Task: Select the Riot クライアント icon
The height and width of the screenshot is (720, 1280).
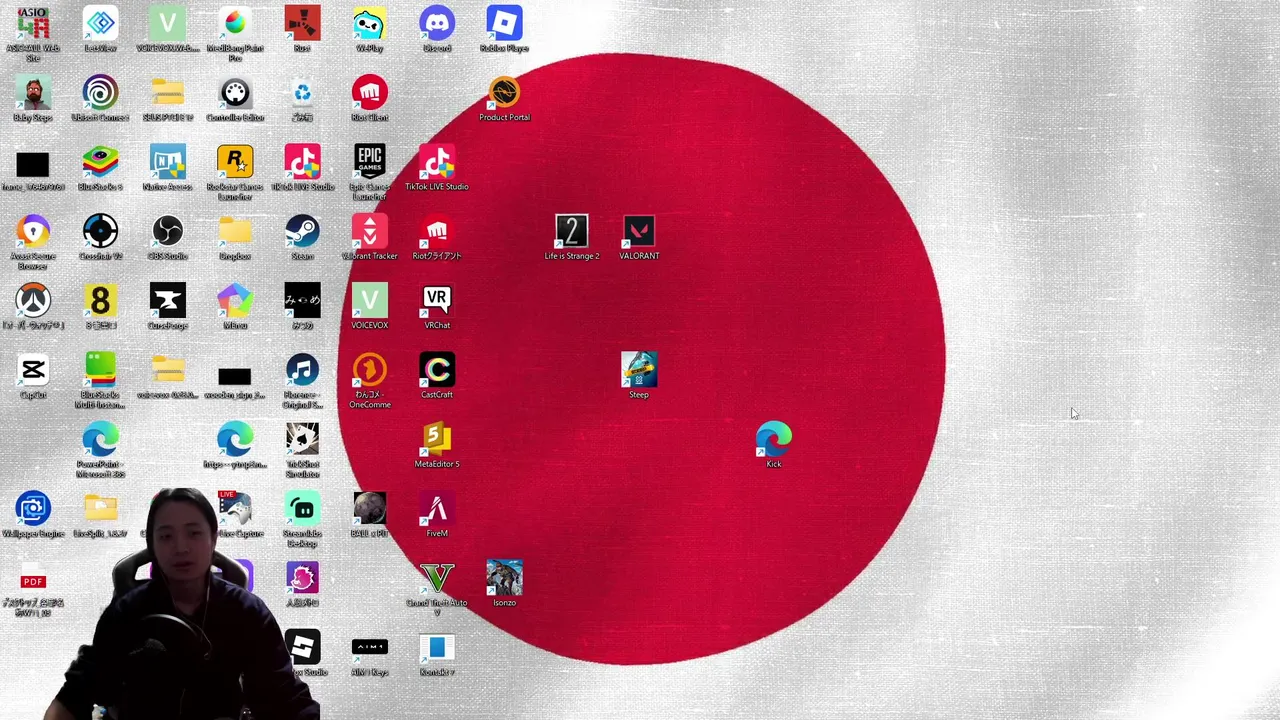Action: (x=437, y=232)
